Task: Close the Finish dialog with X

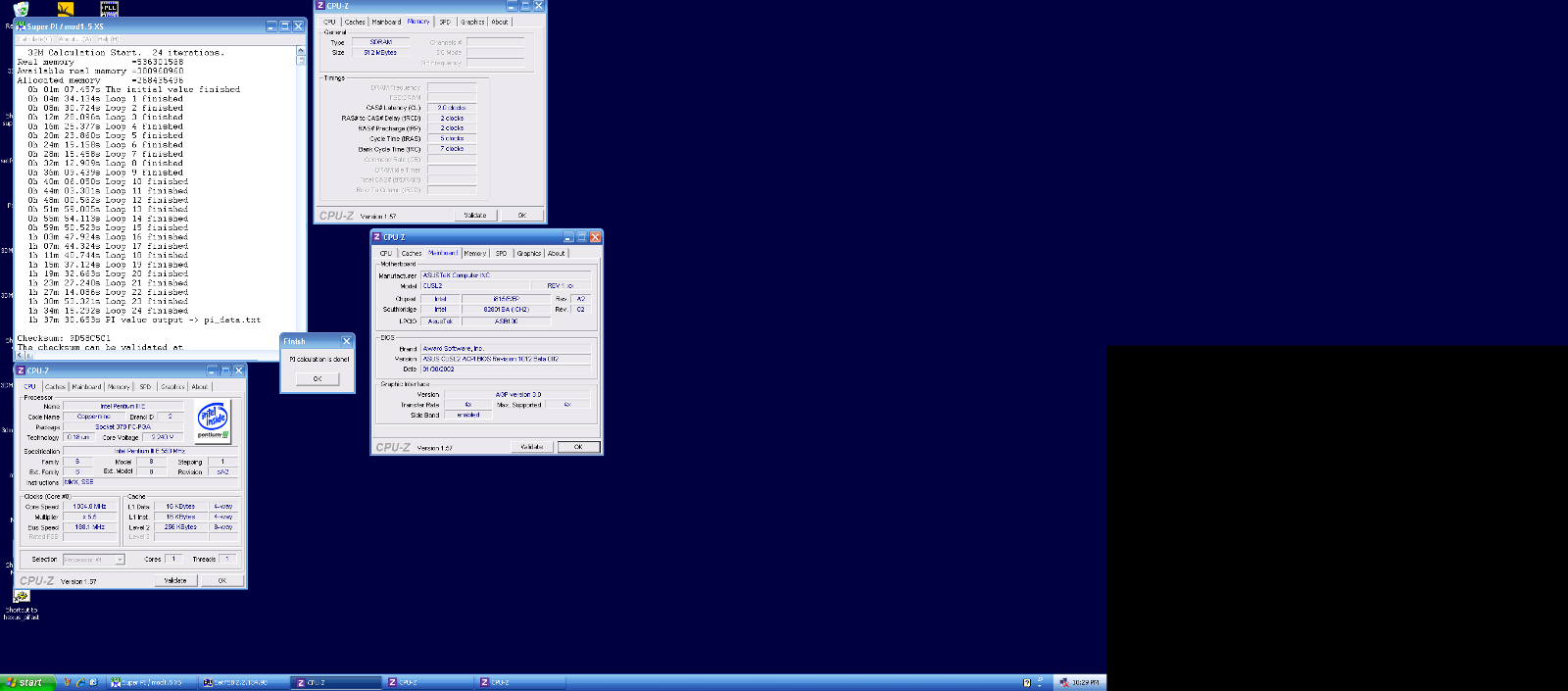Action: 346,341
